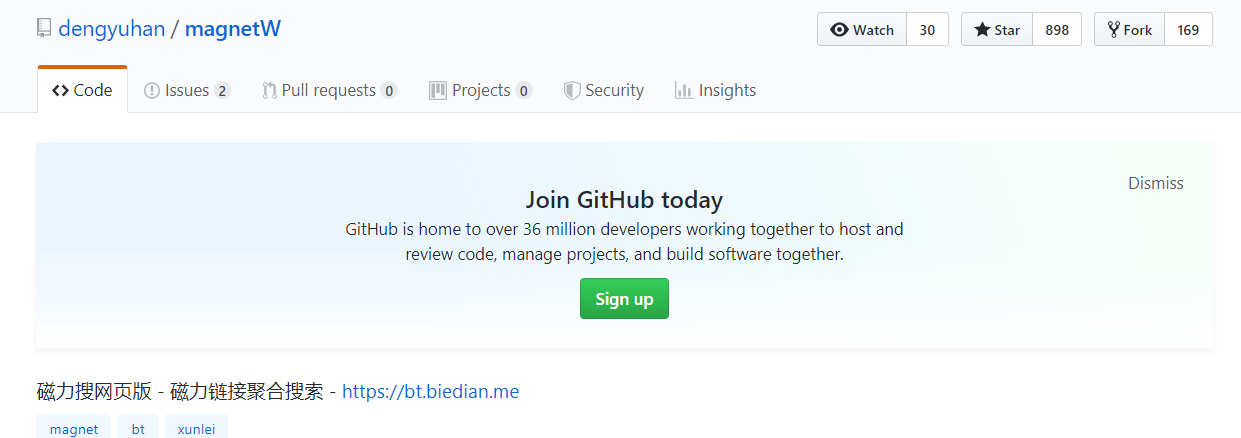Screen dimensions: 1241x438
Task: Open the bt.biedian.me website link
Action: [430, 392]
